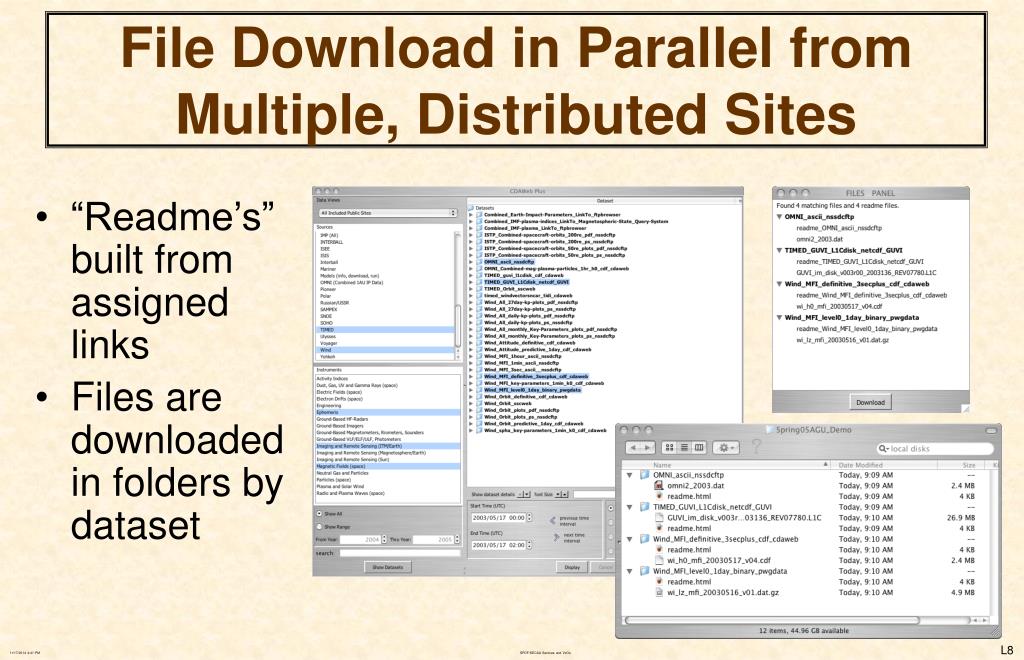This screenshot has height=660, width=1024.
Task: Click the Show Datasets button
Action: click(388, 567)
